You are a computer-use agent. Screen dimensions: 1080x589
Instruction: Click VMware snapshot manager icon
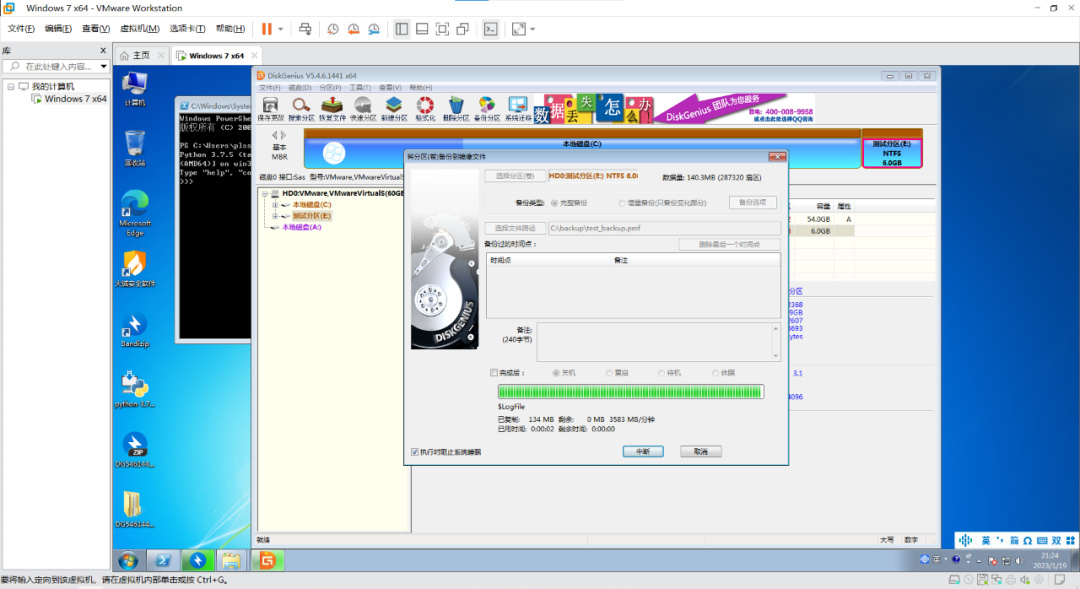click(x=374, y=29)
